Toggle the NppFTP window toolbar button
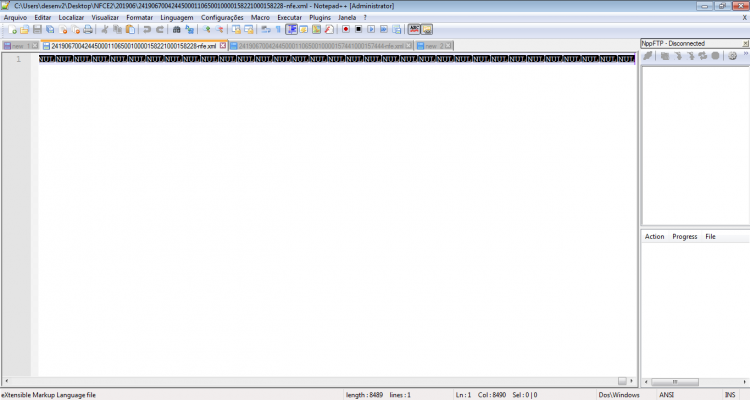This screenshot has width=750, height=400. click(427, 30)
